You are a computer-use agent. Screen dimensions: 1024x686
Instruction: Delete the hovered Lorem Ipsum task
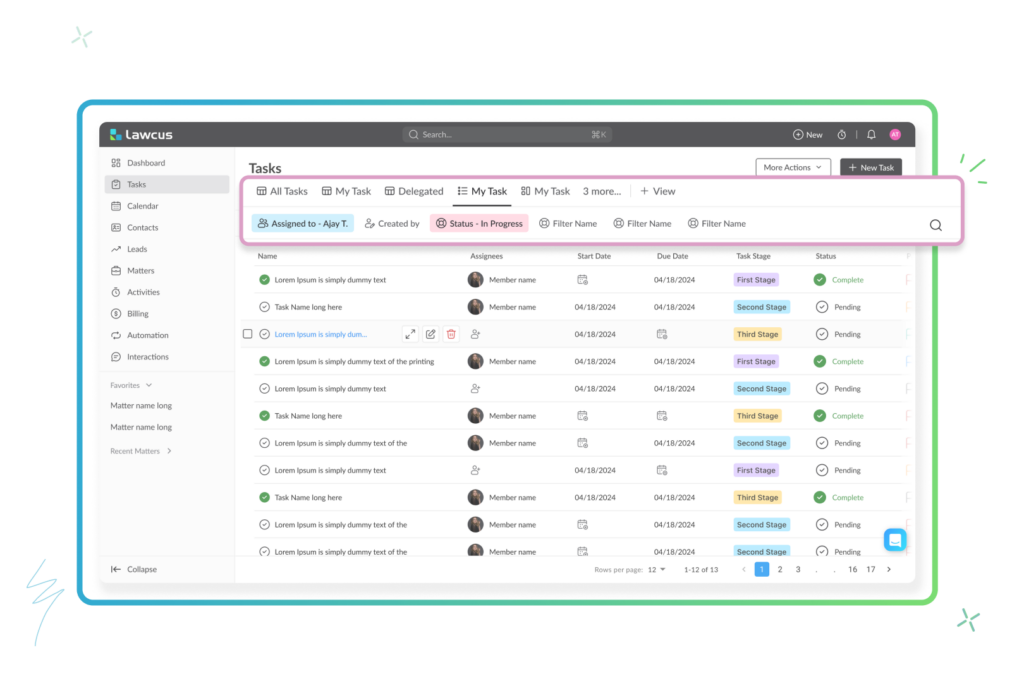pyautogui.click(x=451, y=335)
